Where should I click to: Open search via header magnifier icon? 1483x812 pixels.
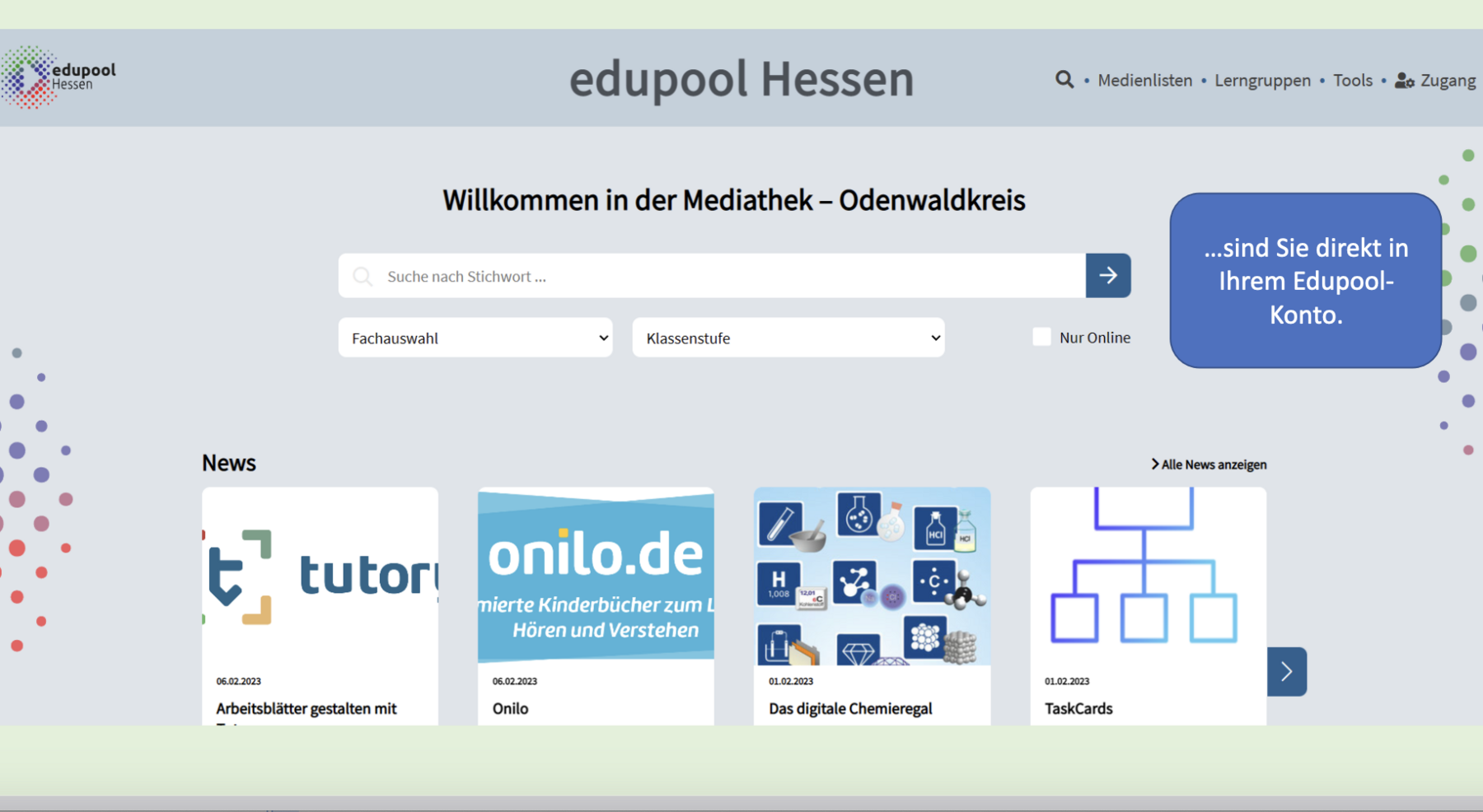coord(1064,80)
